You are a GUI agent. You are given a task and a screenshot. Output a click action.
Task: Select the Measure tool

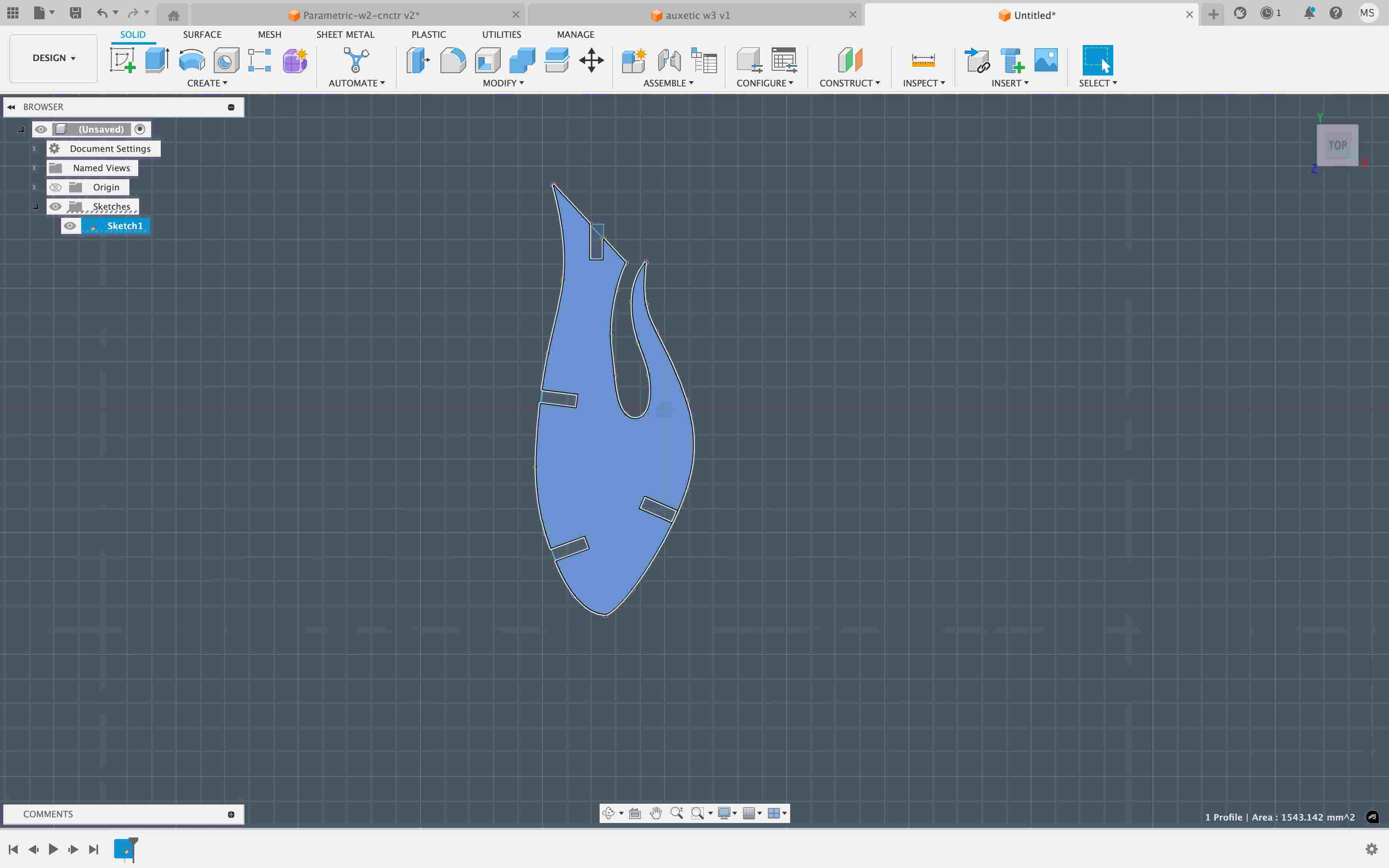click(924, 60)
